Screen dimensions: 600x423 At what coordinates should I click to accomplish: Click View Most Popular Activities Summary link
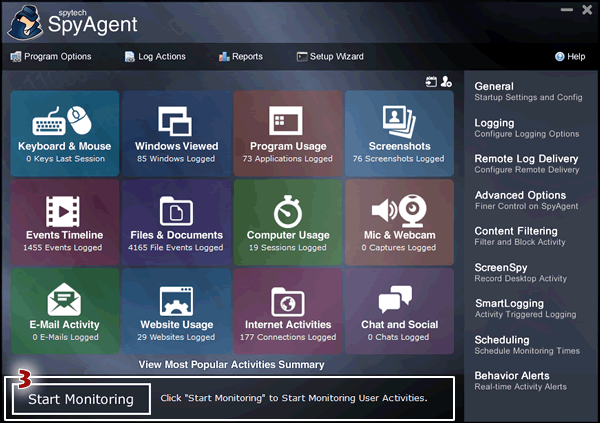coord(231,365)
